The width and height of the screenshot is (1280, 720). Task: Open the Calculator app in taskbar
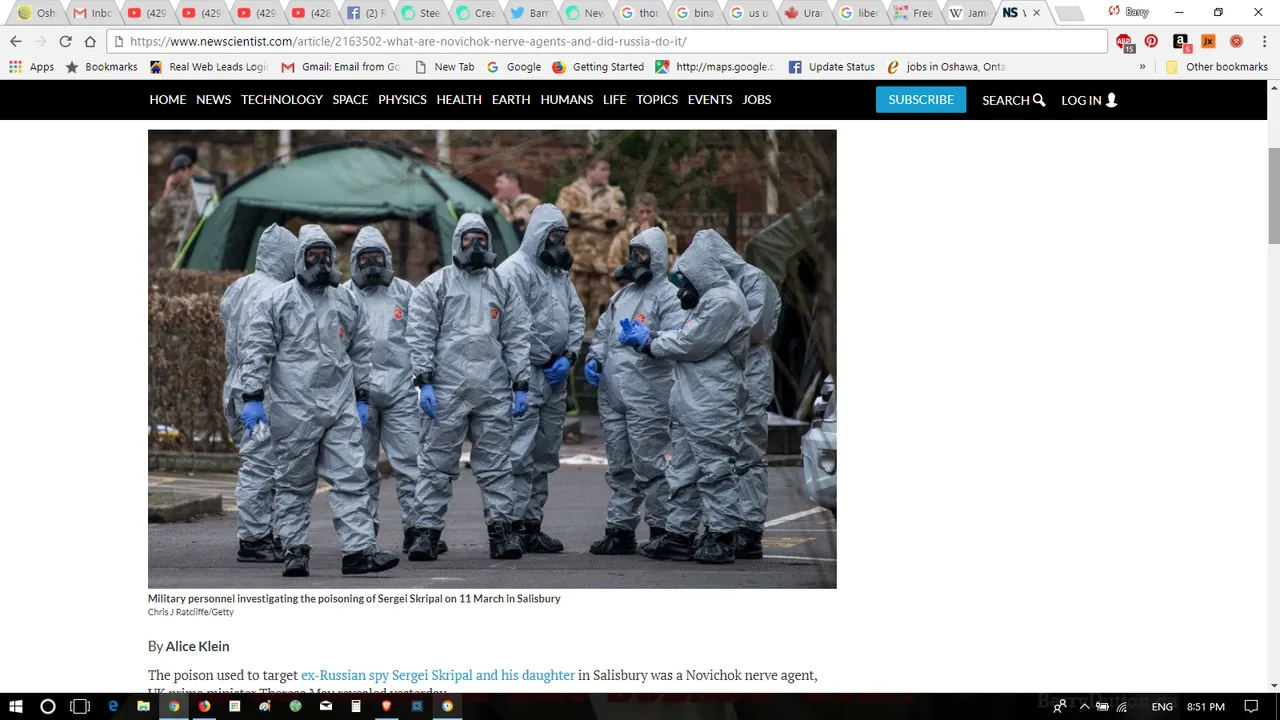[x=356, y=706]
